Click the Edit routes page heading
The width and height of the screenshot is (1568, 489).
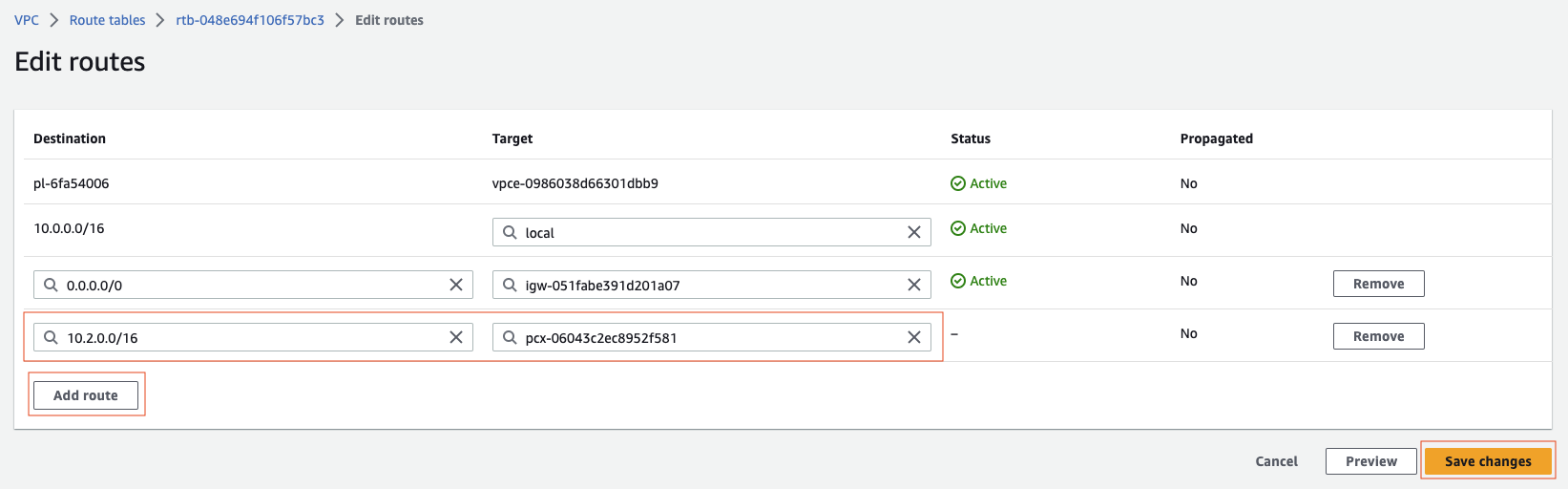point(80,61)
